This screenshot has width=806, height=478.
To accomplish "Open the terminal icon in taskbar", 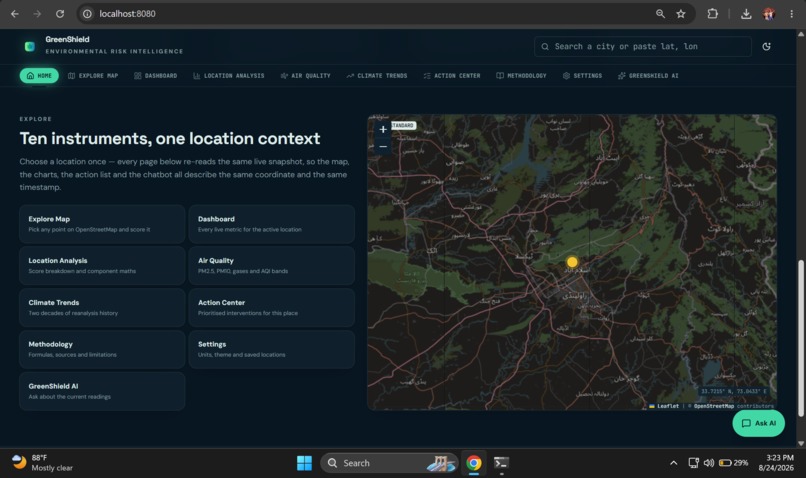I will point(501,463).
